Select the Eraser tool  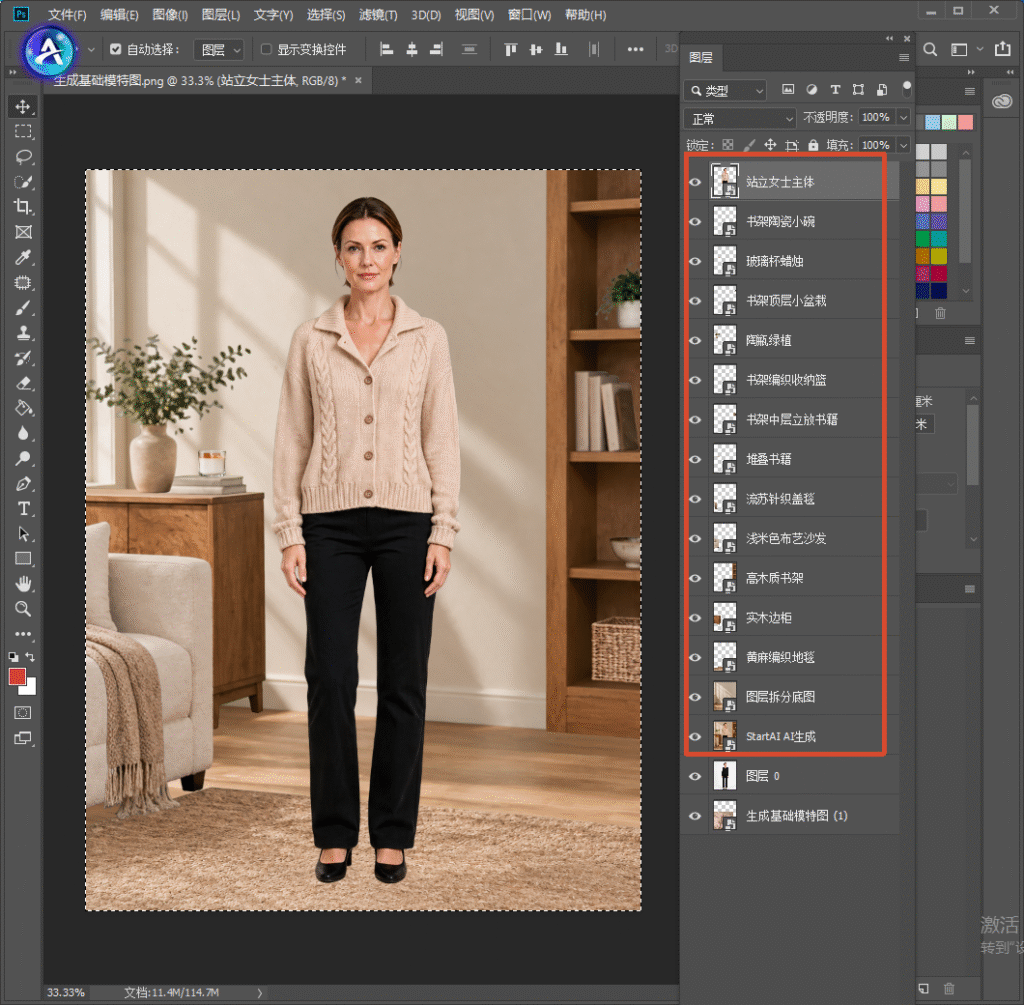click(x=23, y=383)
